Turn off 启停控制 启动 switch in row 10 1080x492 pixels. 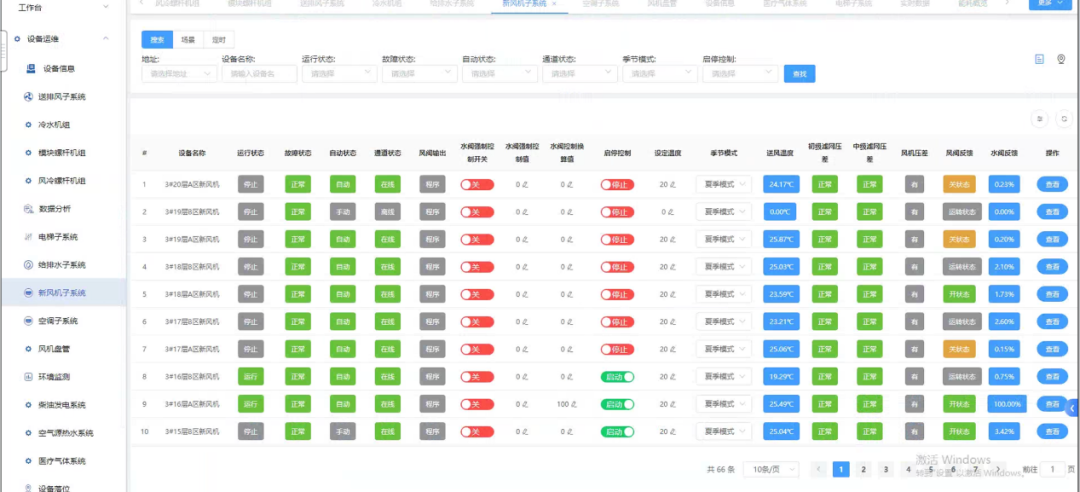coord(617,431)
